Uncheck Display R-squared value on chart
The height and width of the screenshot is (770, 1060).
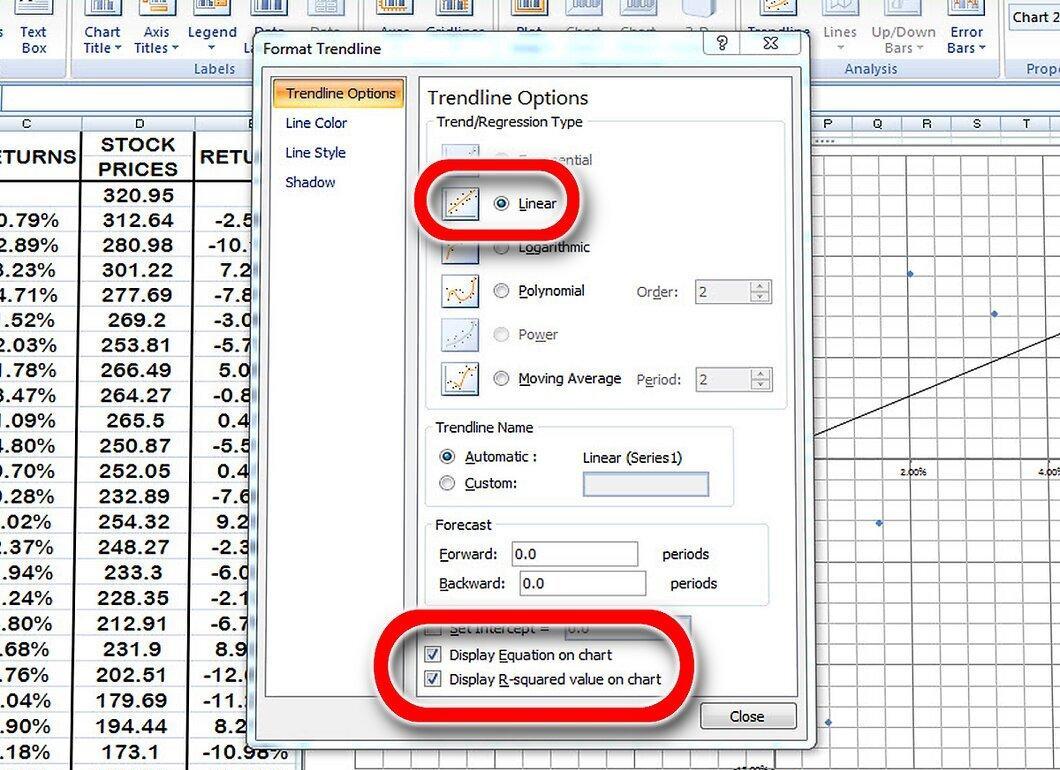(433, 679)
